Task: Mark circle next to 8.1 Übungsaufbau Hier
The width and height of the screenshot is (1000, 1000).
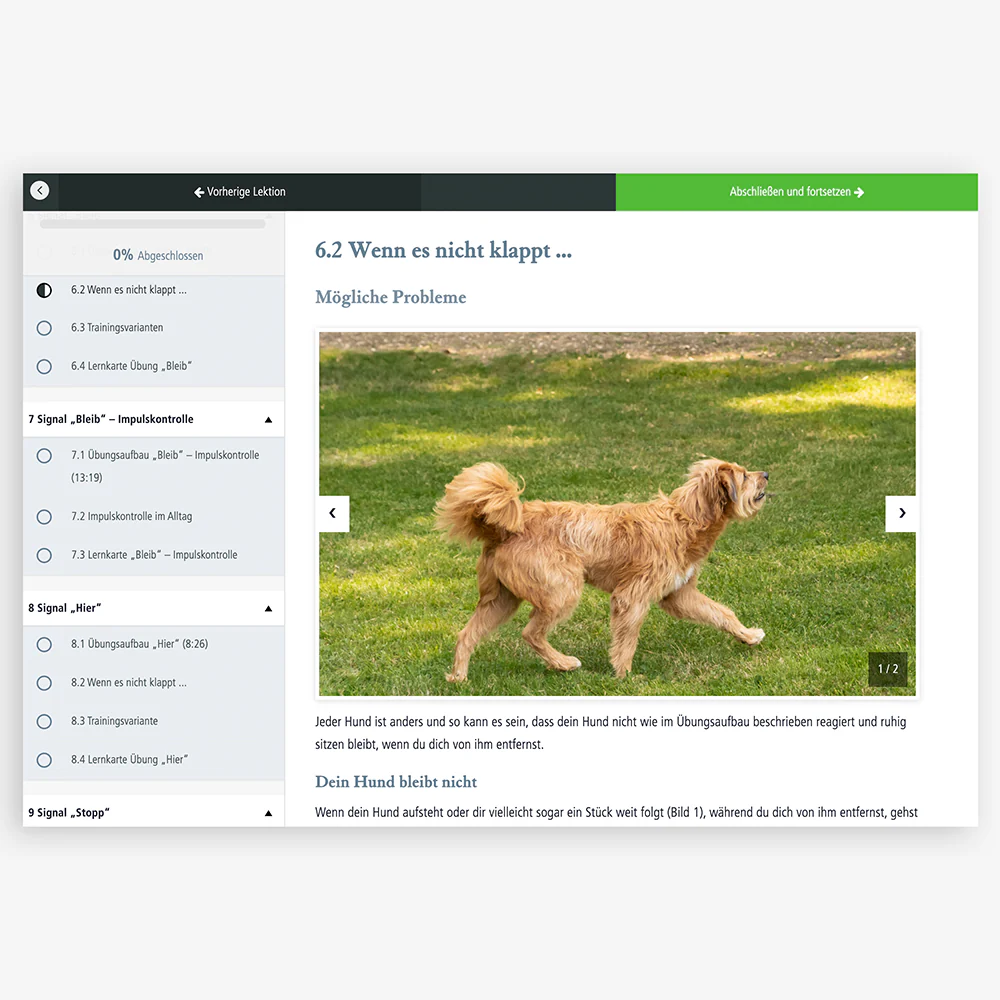Action: click(x=44, y=645)
